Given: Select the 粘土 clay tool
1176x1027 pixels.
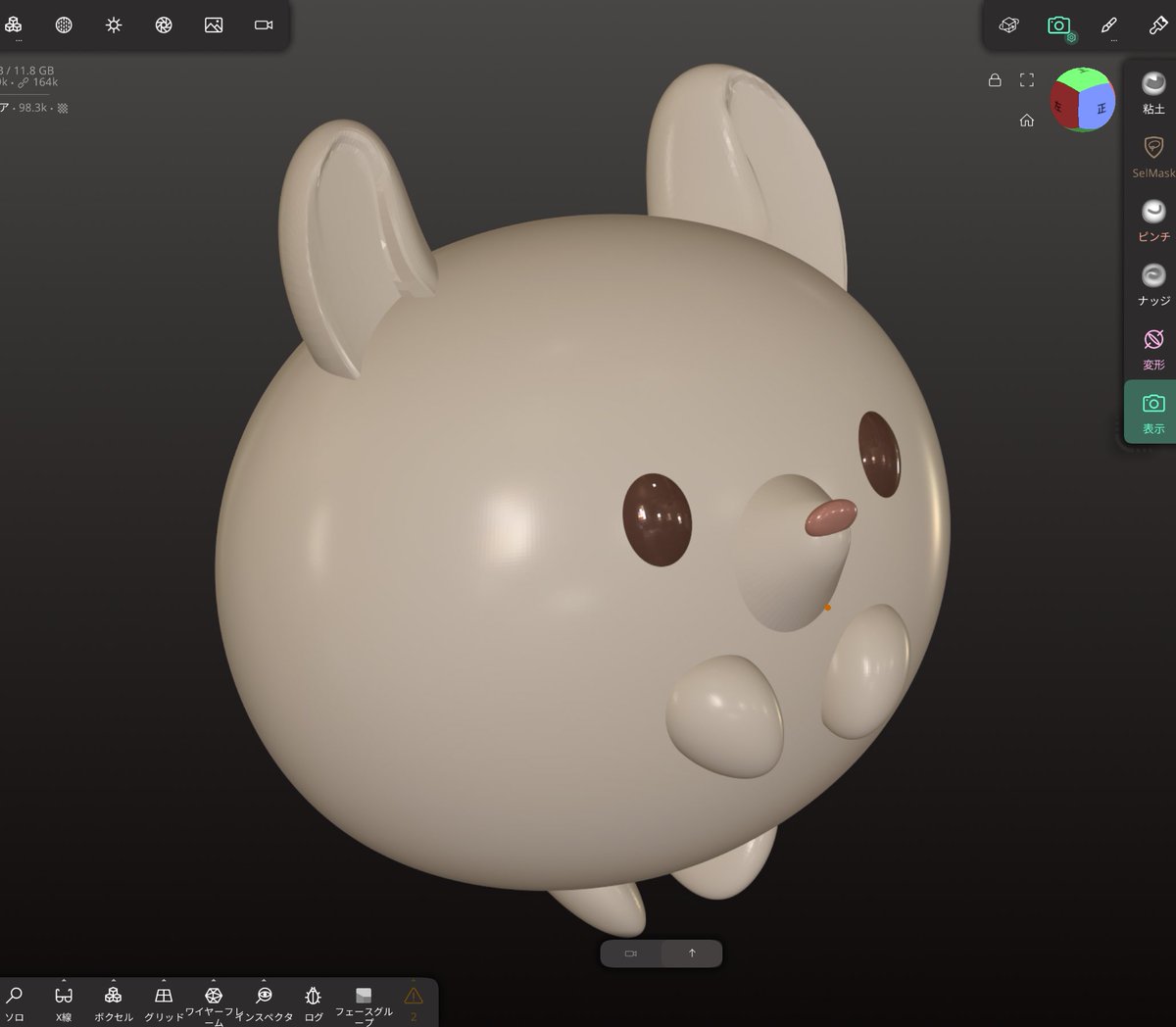Looking at the screenshot, I should (1153, 92).
